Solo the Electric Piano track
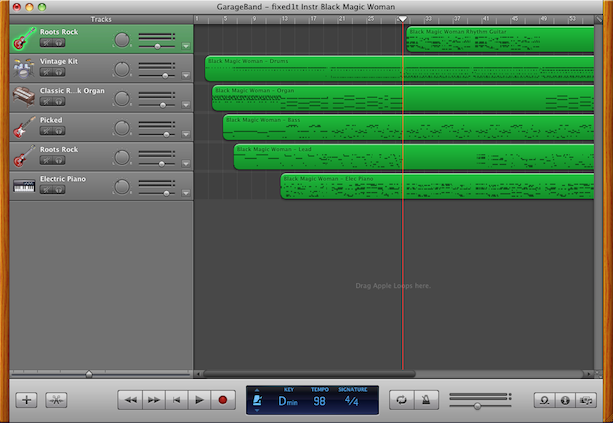 click(x=59, y=190)
